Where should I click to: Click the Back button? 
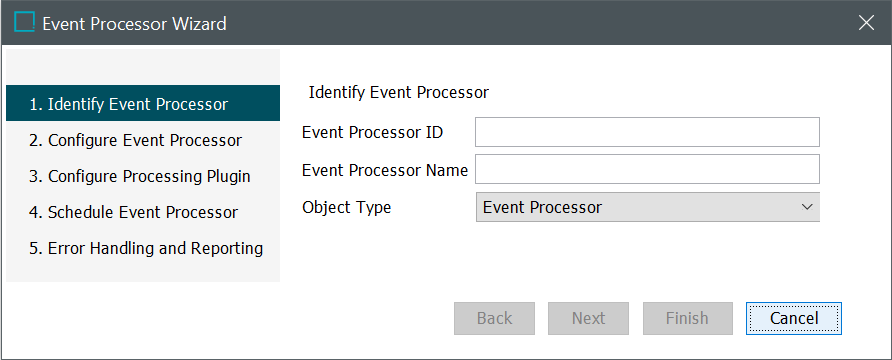(494, 318)
